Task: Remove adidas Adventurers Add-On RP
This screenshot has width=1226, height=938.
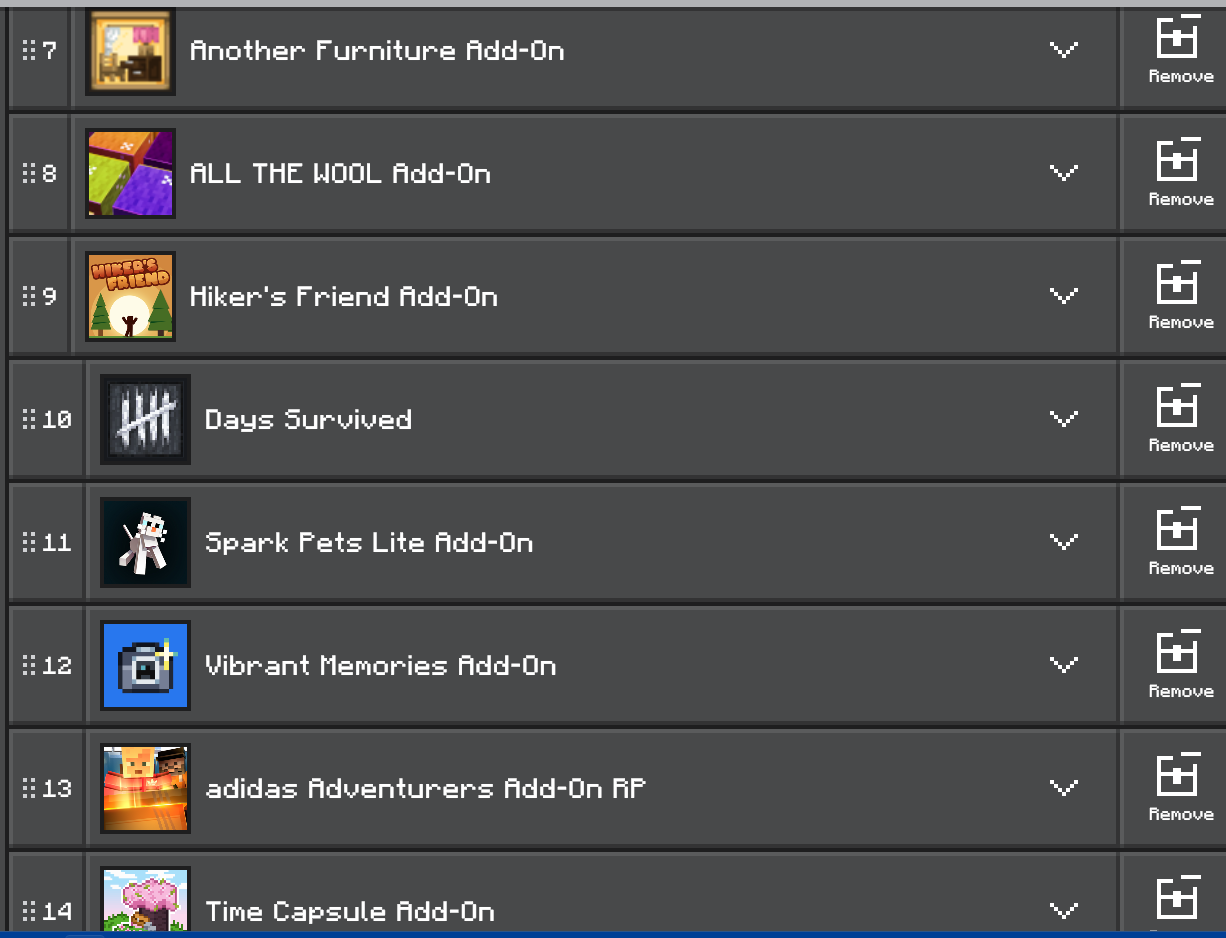Action: (1179, 790)
